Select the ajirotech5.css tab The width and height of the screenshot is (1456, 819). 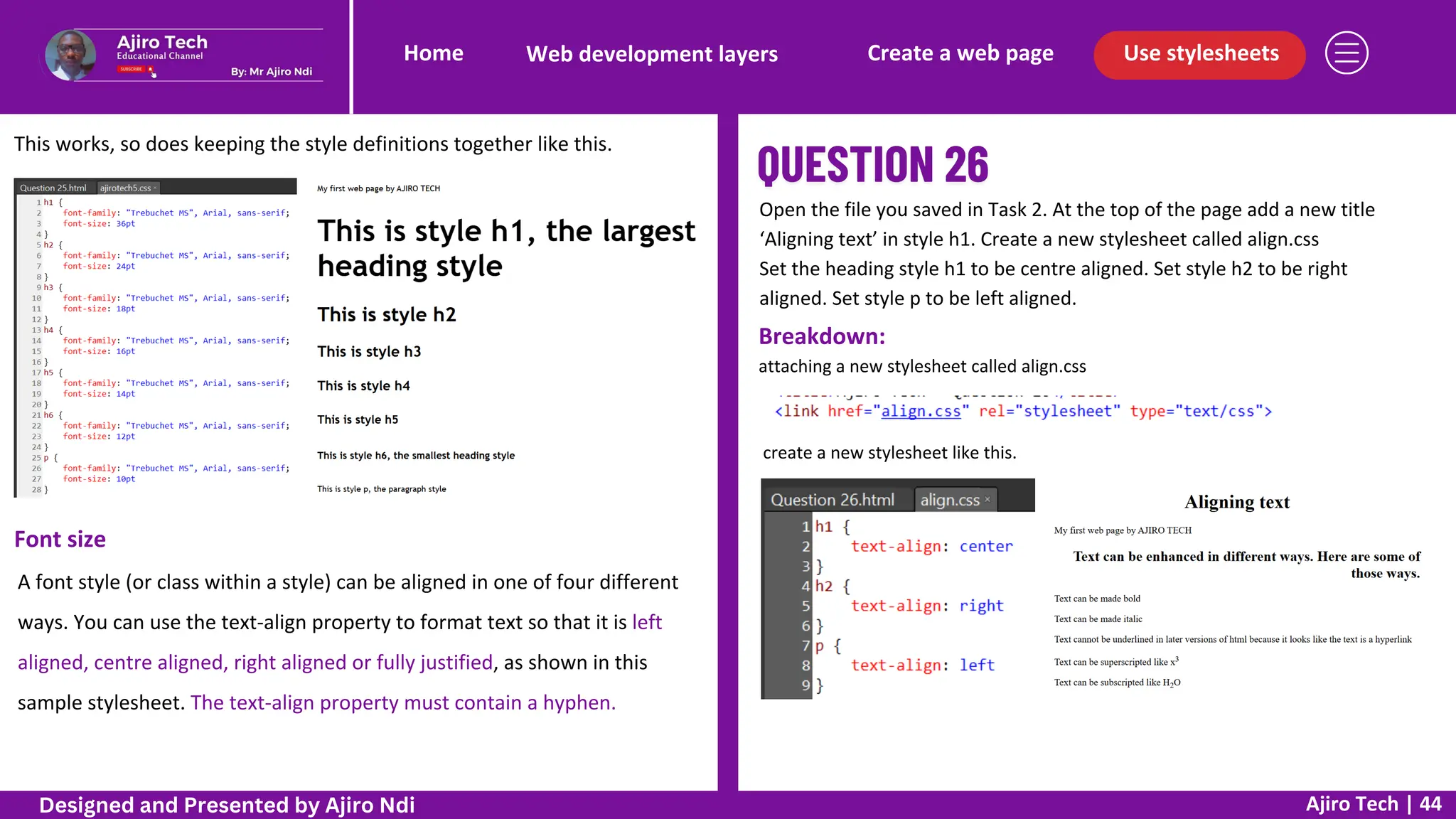125,188
